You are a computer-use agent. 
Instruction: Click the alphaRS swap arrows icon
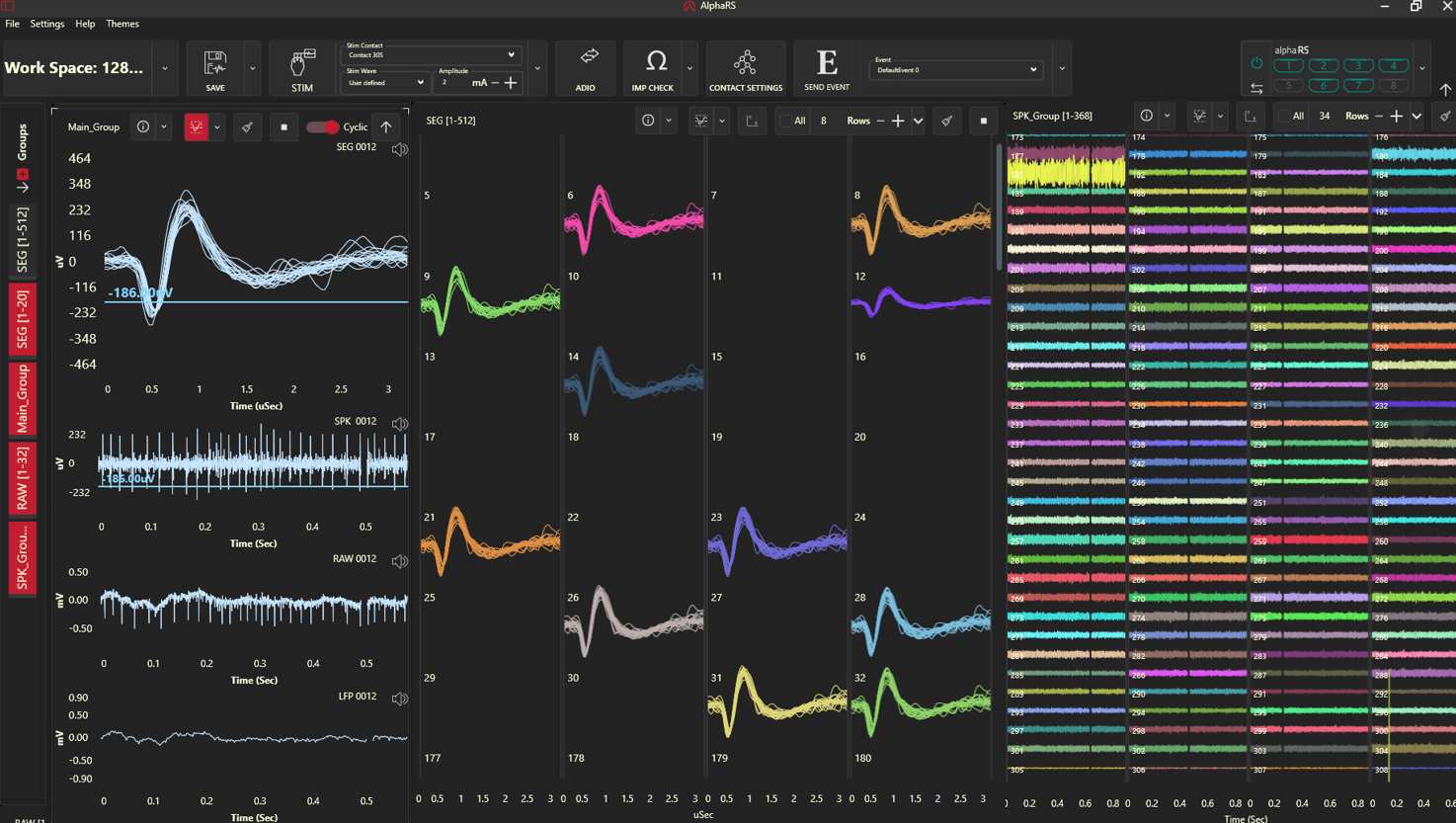pyautogui.click(x=1256, y=88)
